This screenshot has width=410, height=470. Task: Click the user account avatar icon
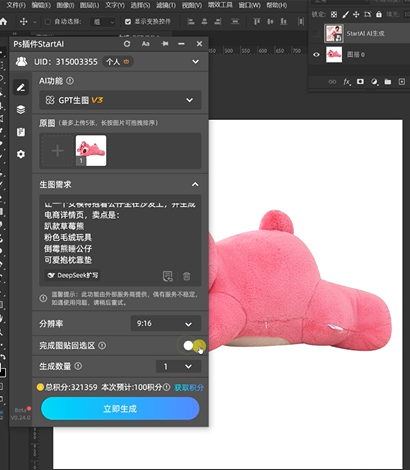21,61
